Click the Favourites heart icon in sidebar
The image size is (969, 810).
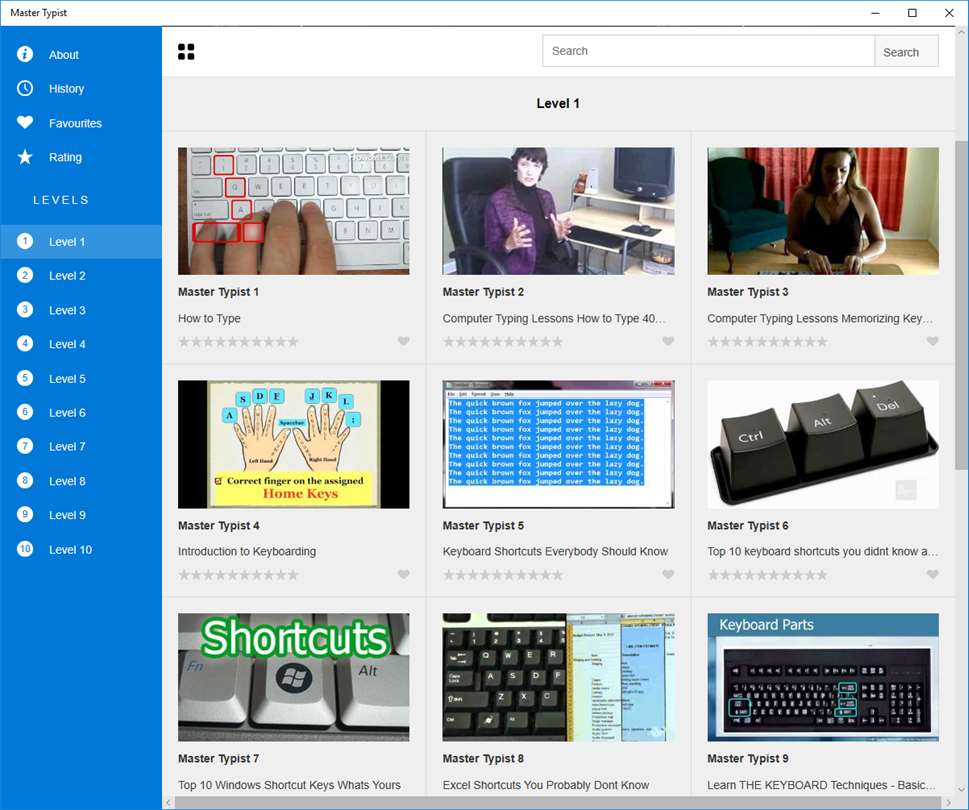coord(25,122)
